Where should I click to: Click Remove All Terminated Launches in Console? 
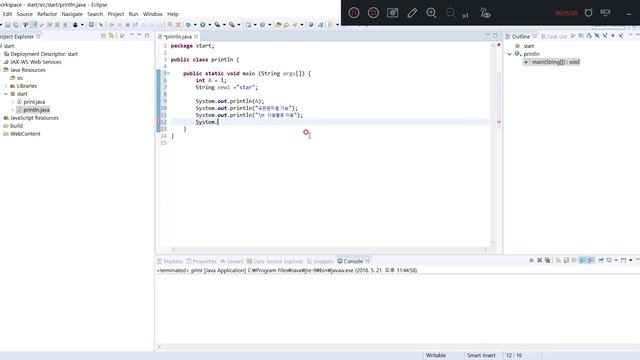(x=548, y=260)
